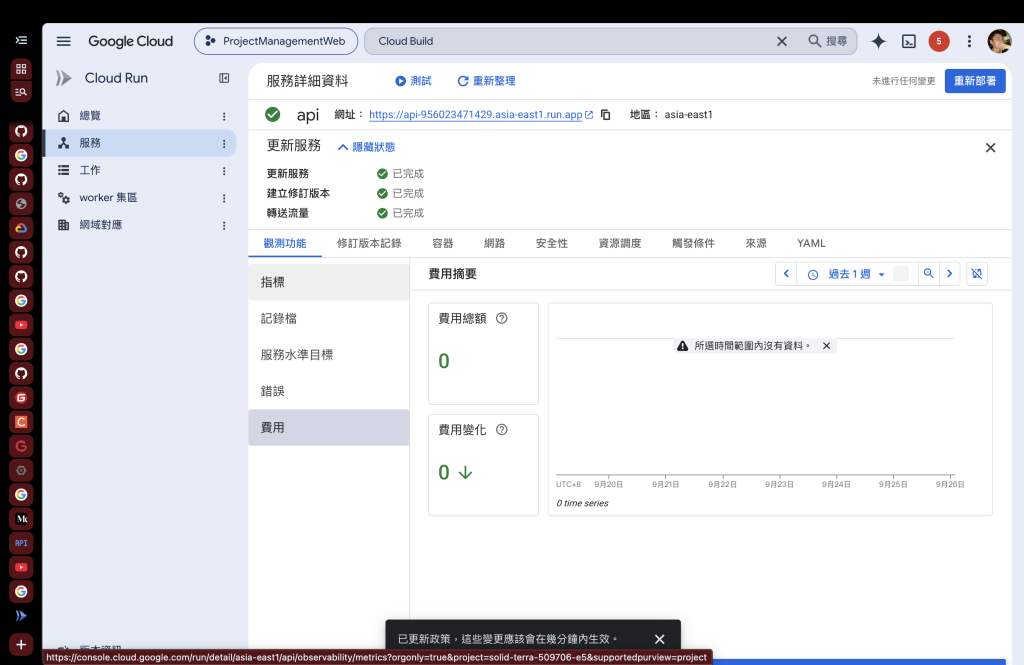
Task: Open more options for 總覽
Action: tap(224, 116)
